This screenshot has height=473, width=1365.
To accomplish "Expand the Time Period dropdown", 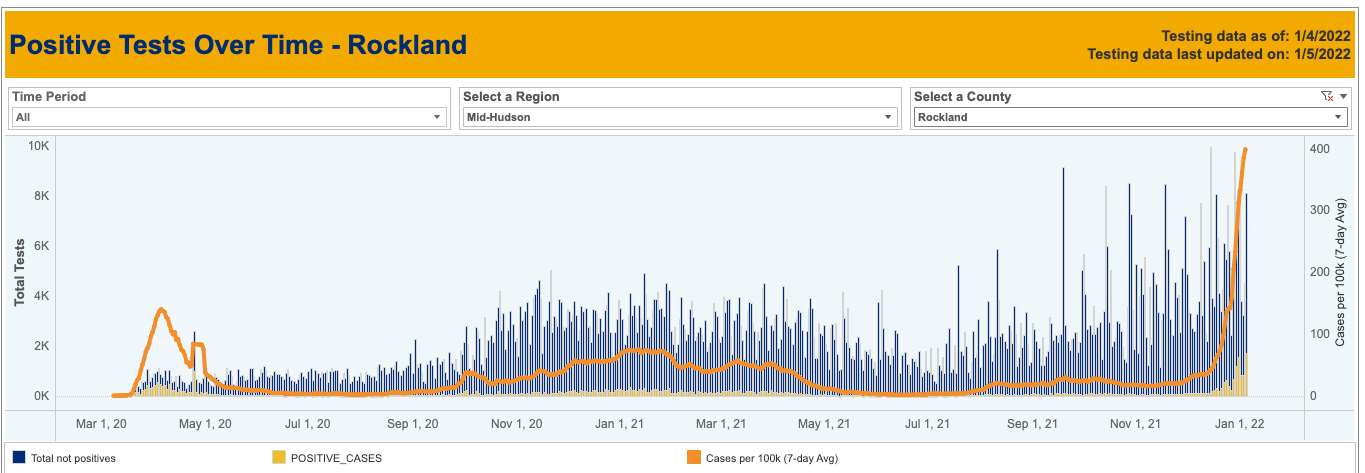I will point(436,117).
